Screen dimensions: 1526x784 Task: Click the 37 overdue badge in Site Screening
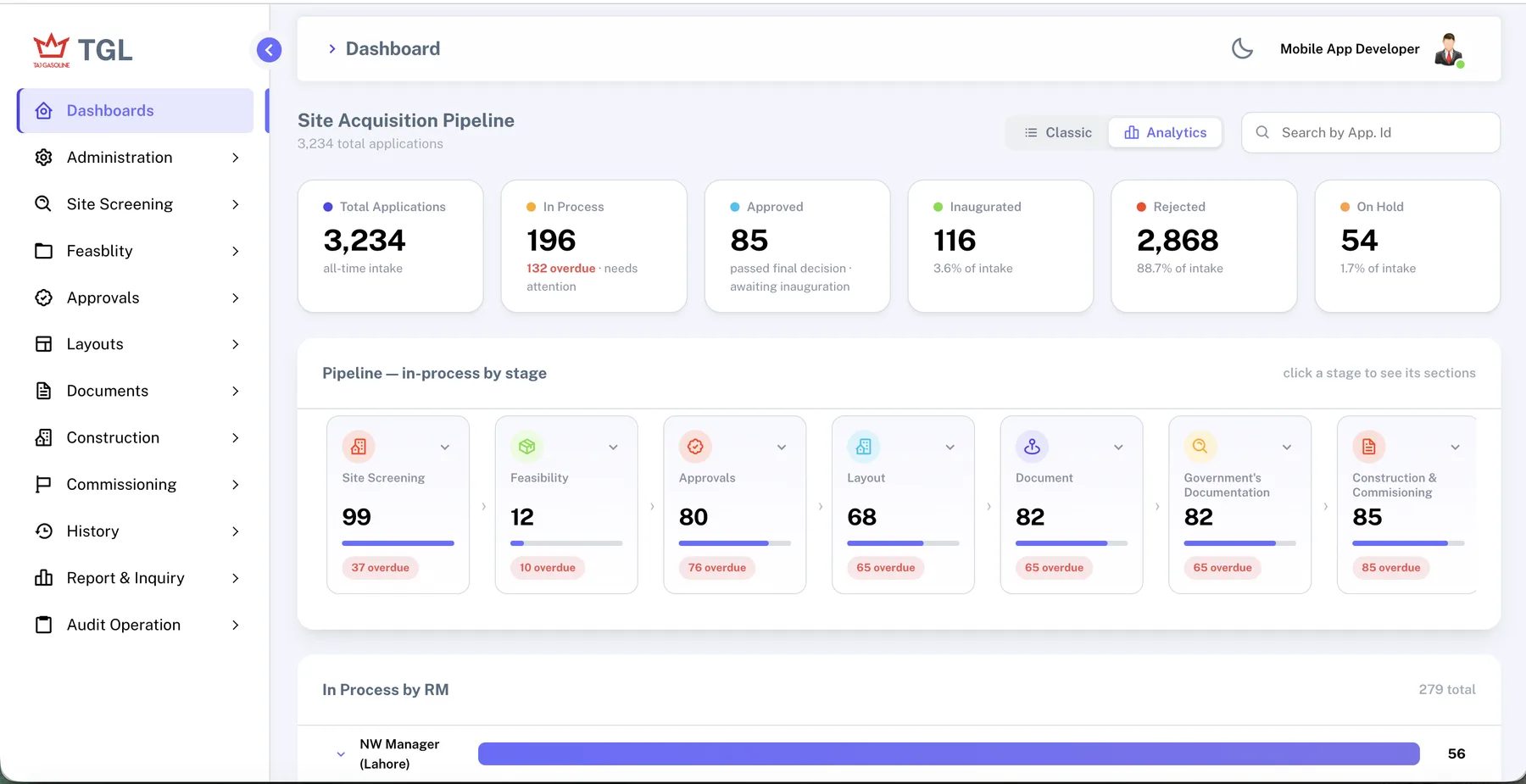click(x=381, y=568)
